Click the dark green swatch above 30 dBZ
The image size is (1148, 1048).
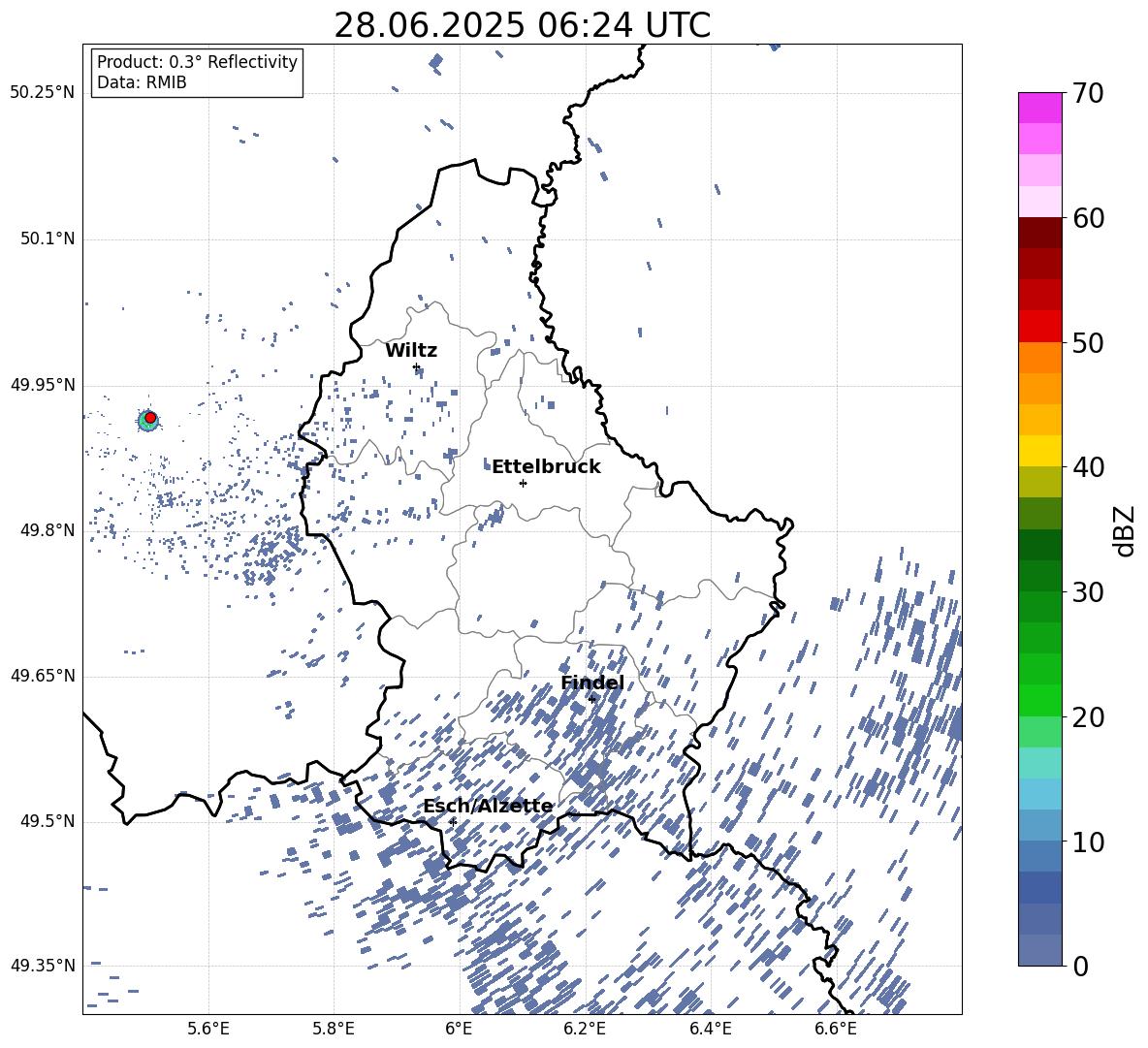tap(1040, 575)
